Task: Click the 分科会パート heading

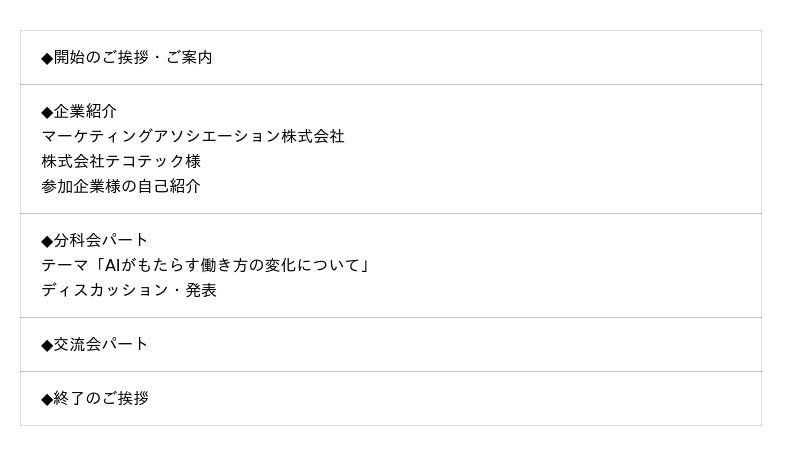Action: pos(101,241)
